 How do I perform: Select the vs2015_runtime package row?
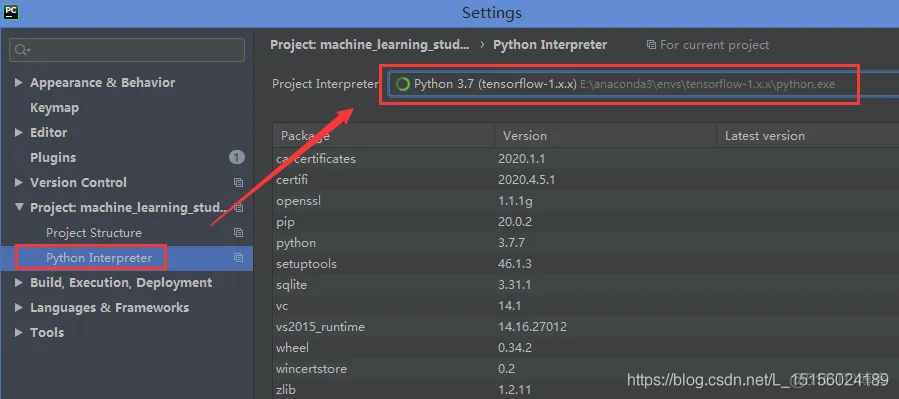tap(585, 327)
